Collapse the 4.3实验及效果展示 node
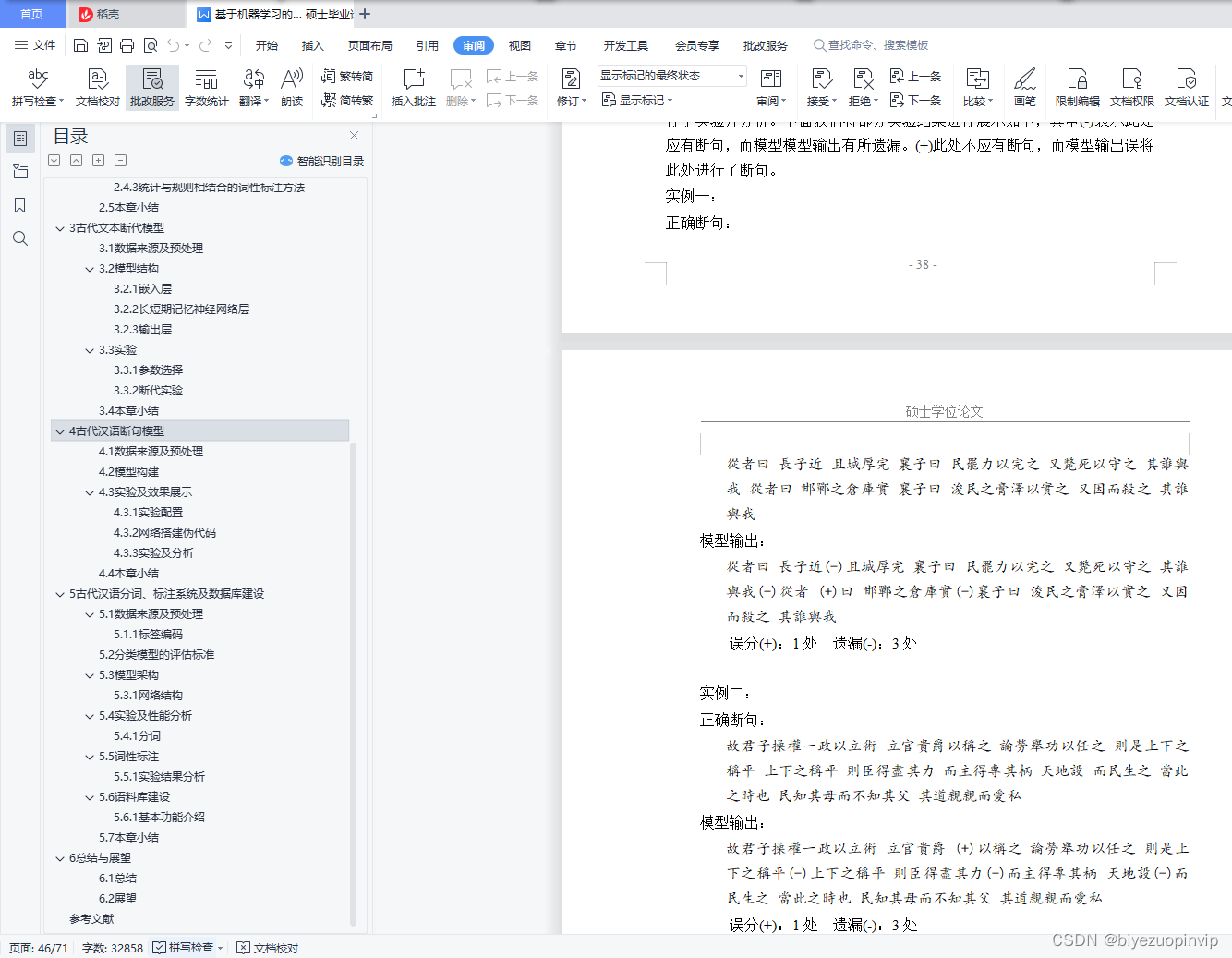Screen dimensions: 1232x958 pyautogui.click(x=90, y=492)
